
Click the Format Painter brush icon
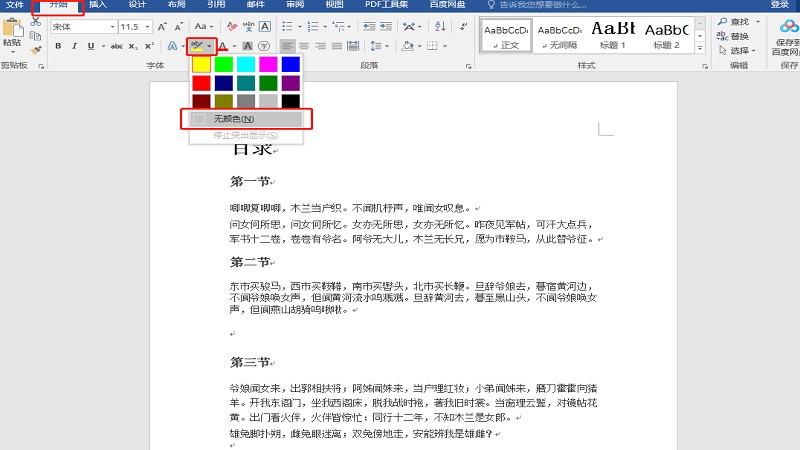[36, 50]
